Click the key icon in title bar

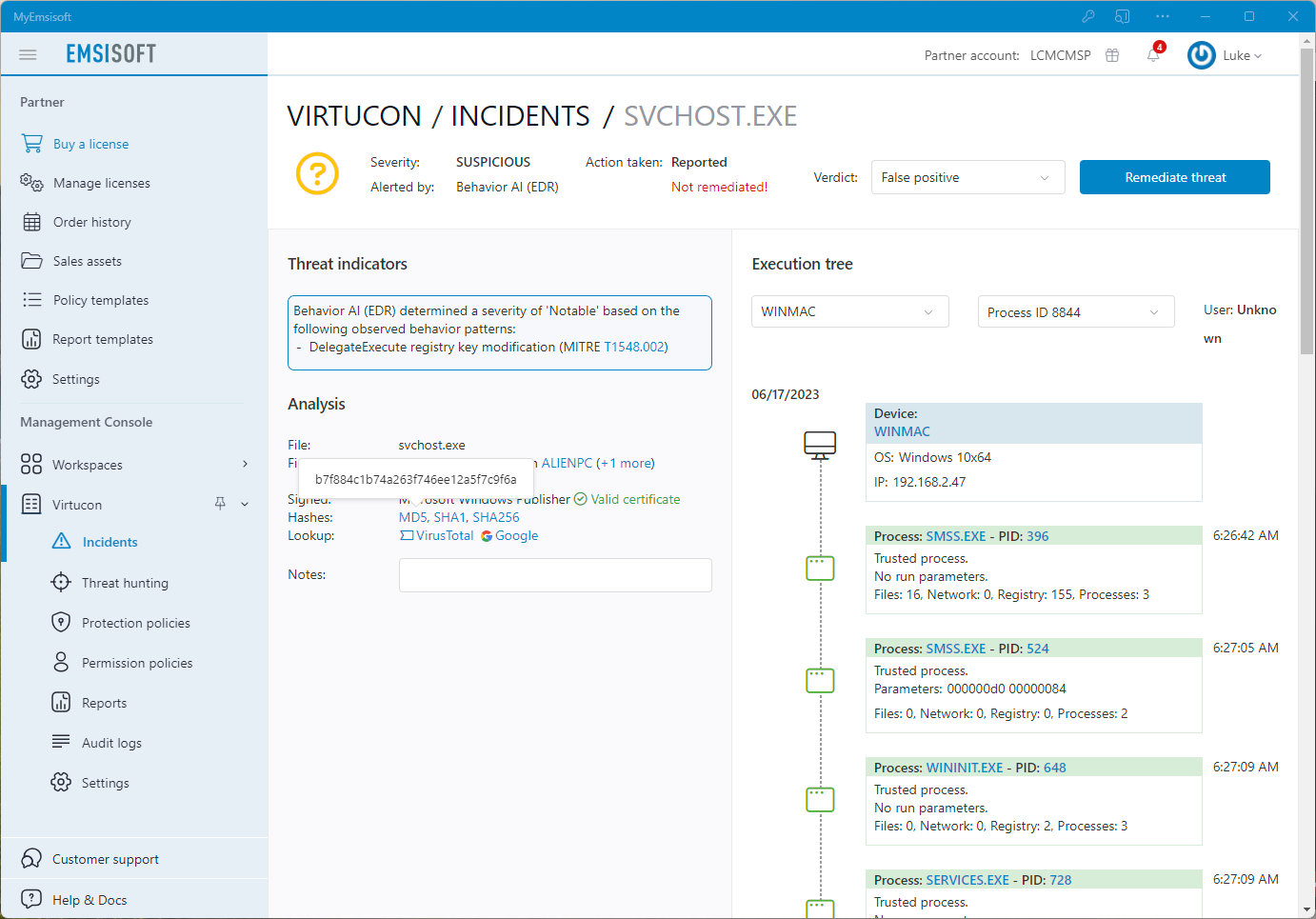(x=1088, y=16)
